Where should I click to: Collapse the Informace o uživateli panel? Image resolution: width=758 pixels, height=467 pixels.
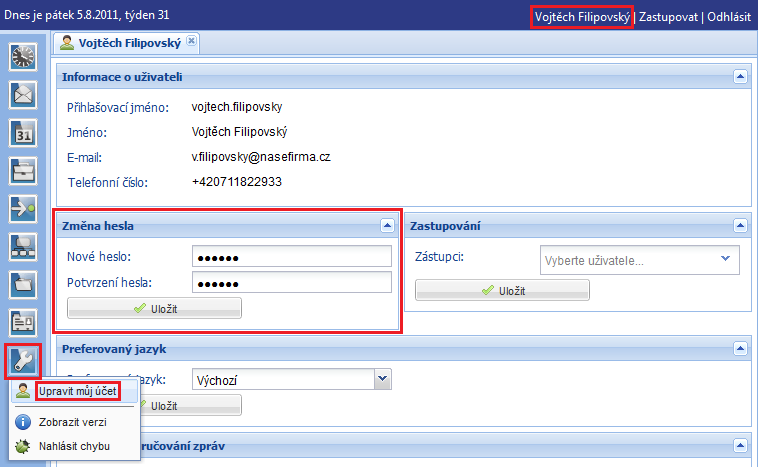(740, 76)
